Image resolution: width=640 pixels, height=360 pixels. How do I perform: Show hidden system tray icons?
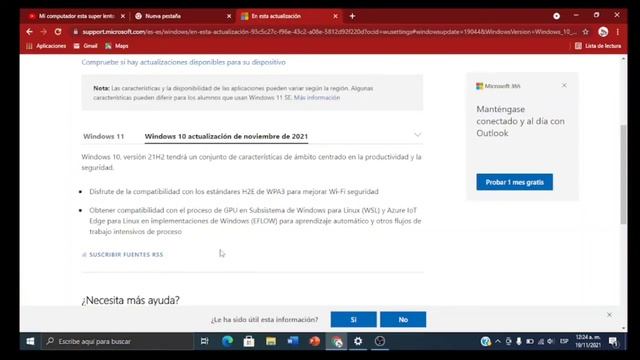click(498, 341)
